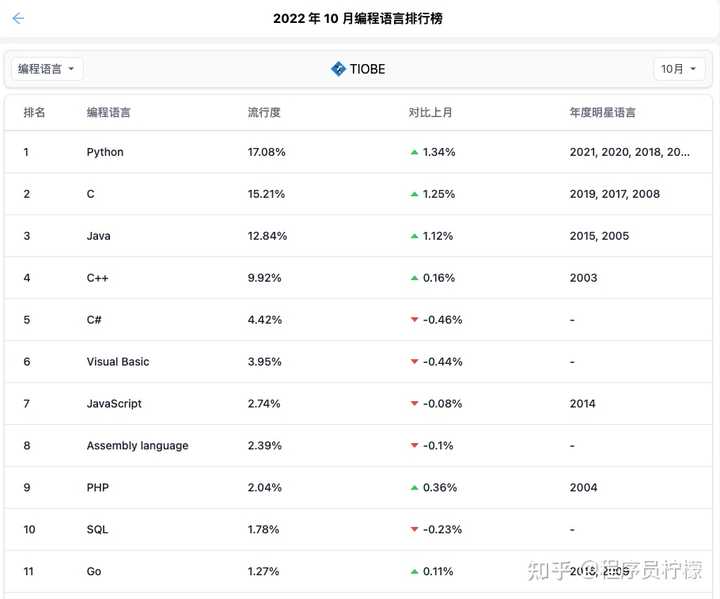Click the red down arrow beside -0.44%

[x=414, y=362]
